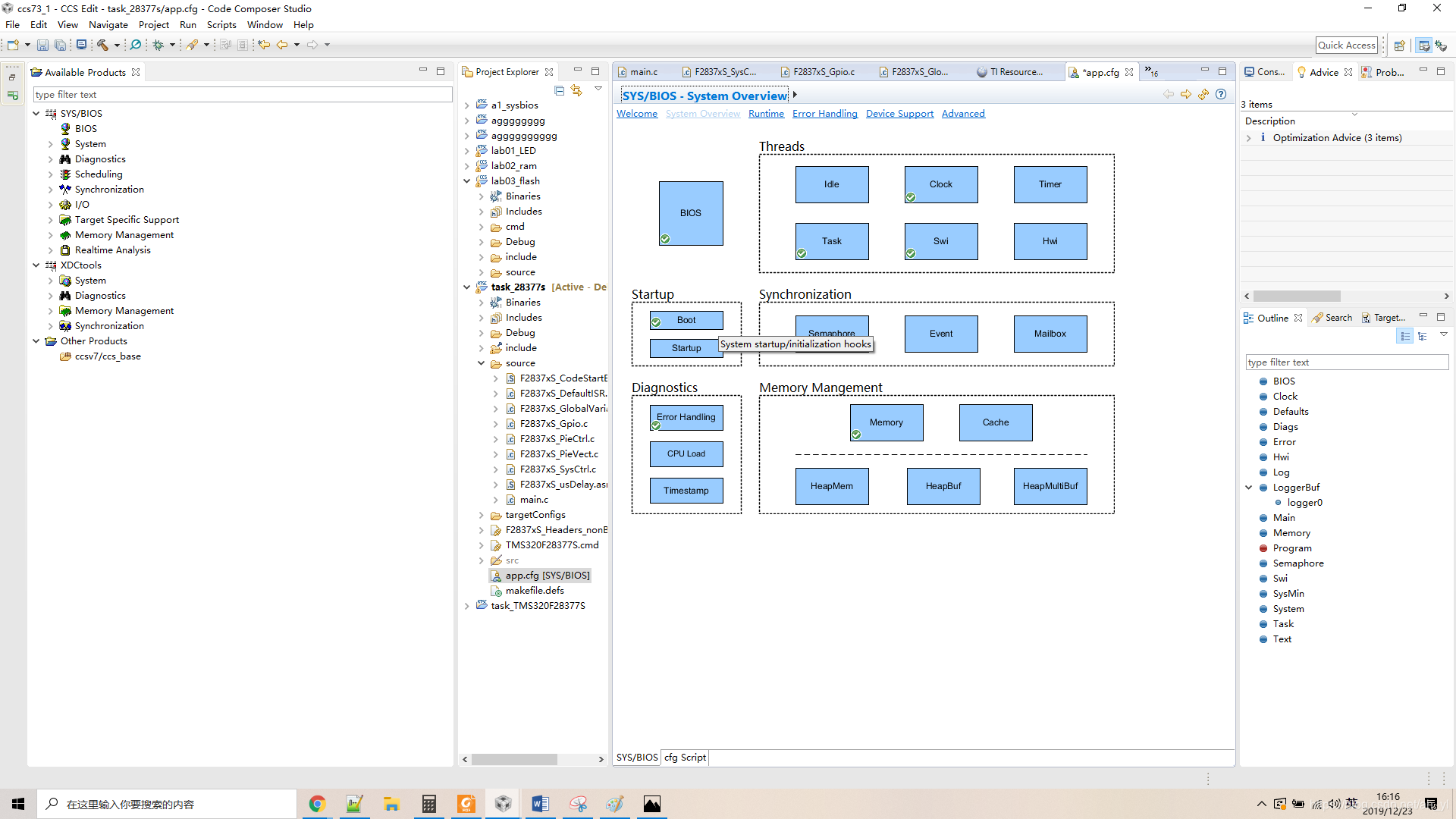Select the Swi module block

(x=940, y=241)
